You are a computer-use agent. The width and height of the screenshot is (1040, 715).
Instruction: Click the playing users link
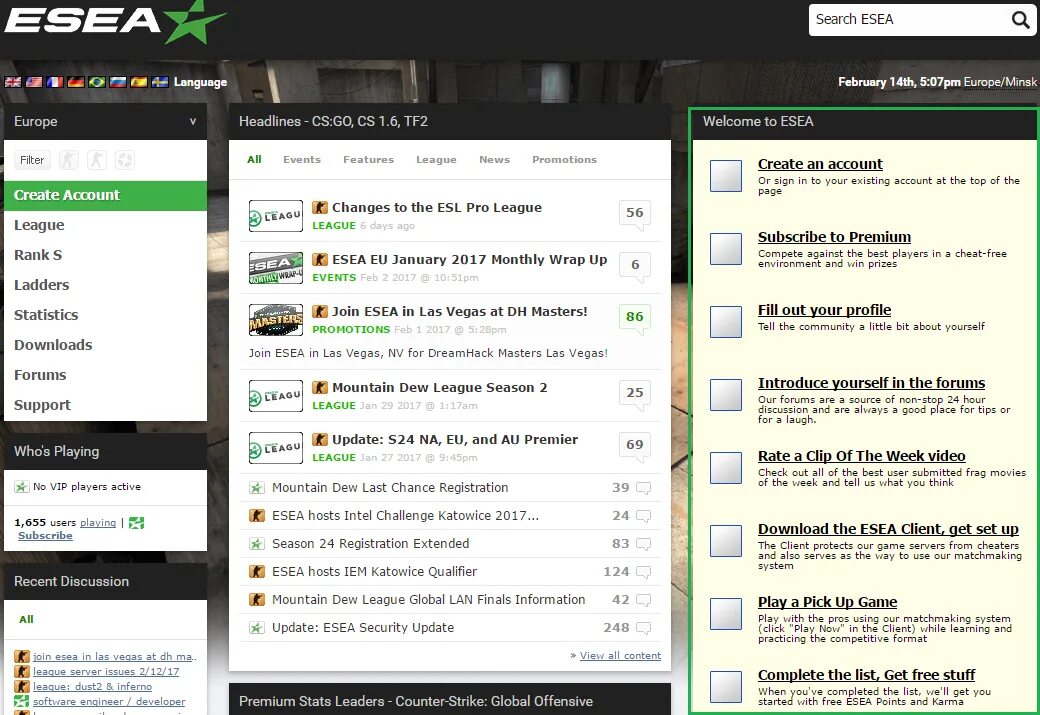(98, 523)
